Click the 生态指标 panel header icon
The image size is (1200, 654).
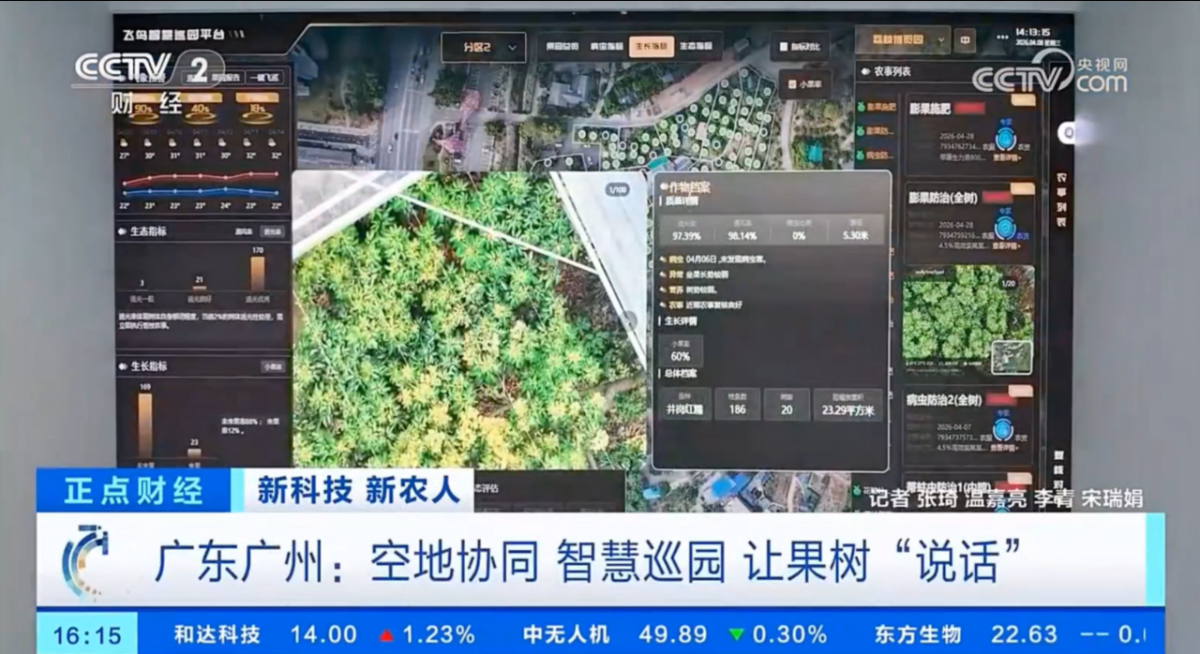[x=123, y=231]
